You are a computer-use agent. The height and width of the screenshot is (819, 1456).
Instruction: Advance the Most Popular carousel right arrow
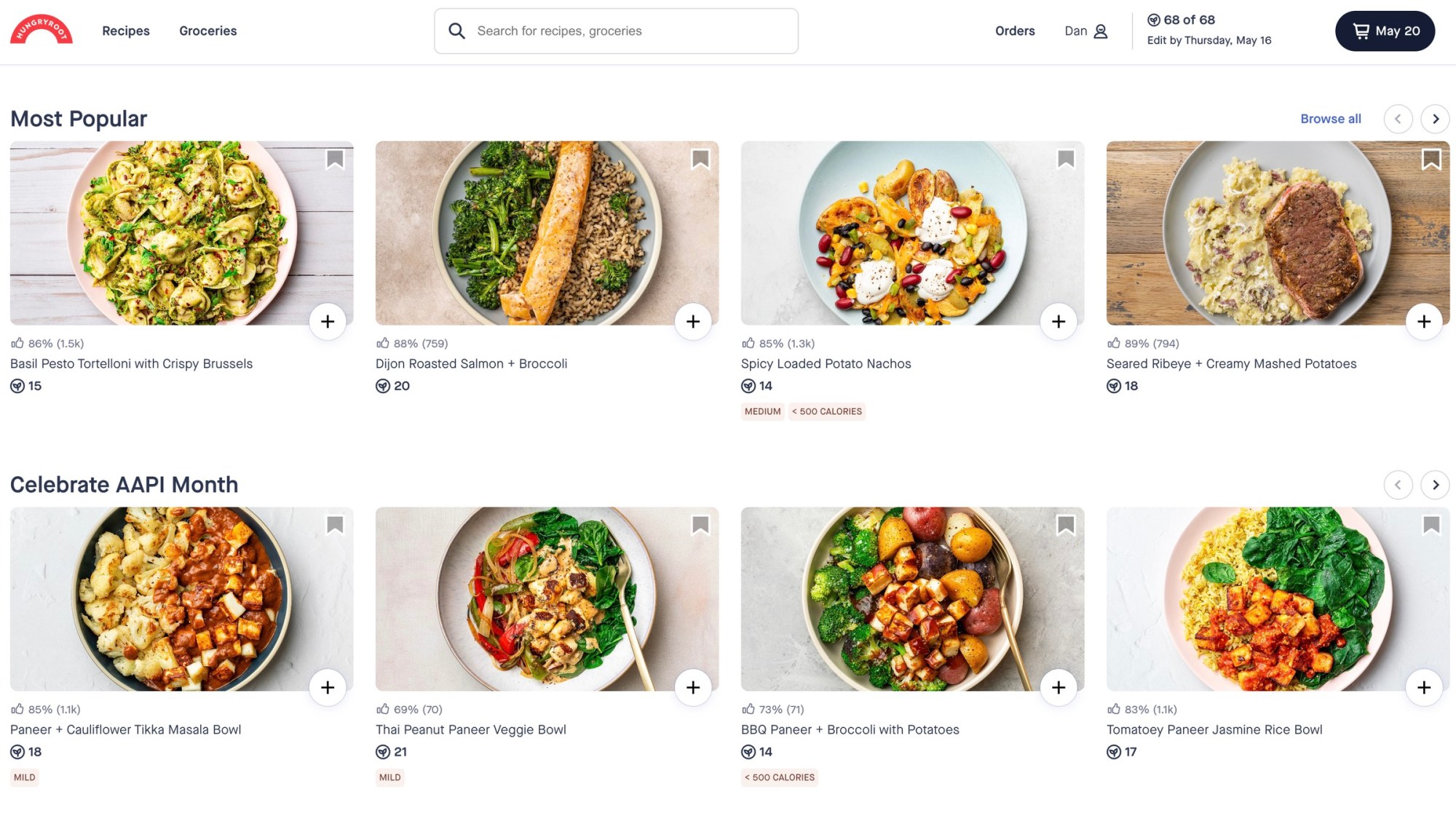[1435, 119]
